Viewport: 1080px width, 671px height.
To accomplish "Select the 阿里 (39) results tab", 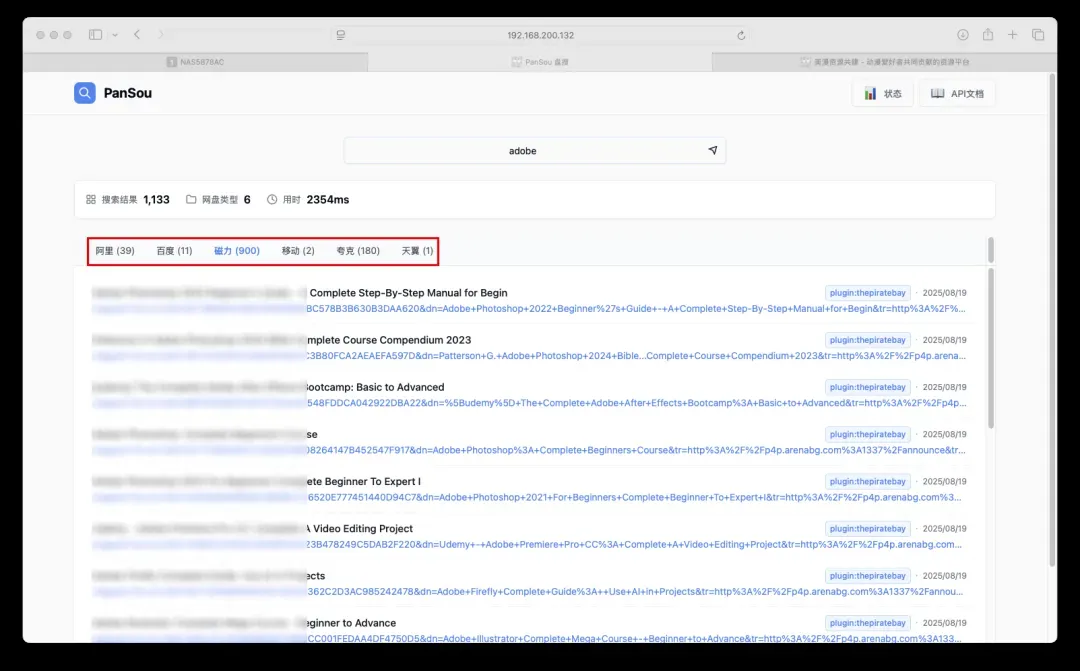I will (115, 251).
